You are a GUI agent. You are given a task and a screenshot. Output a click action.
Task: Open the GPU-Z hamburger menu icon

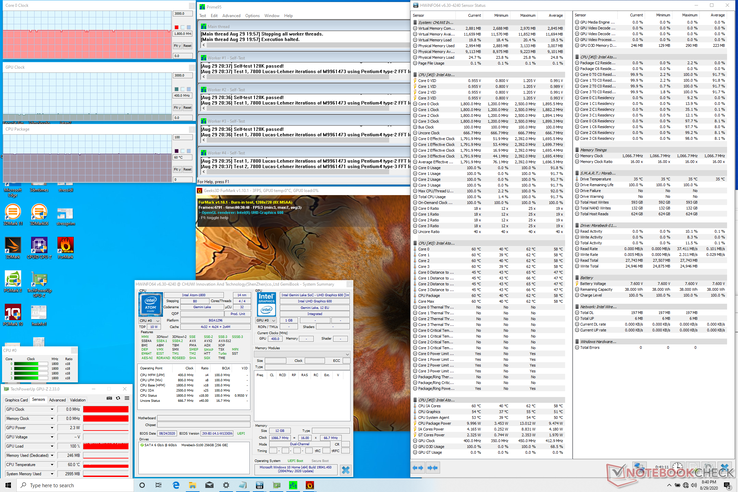pyautogui.click(x=127, y=398)
